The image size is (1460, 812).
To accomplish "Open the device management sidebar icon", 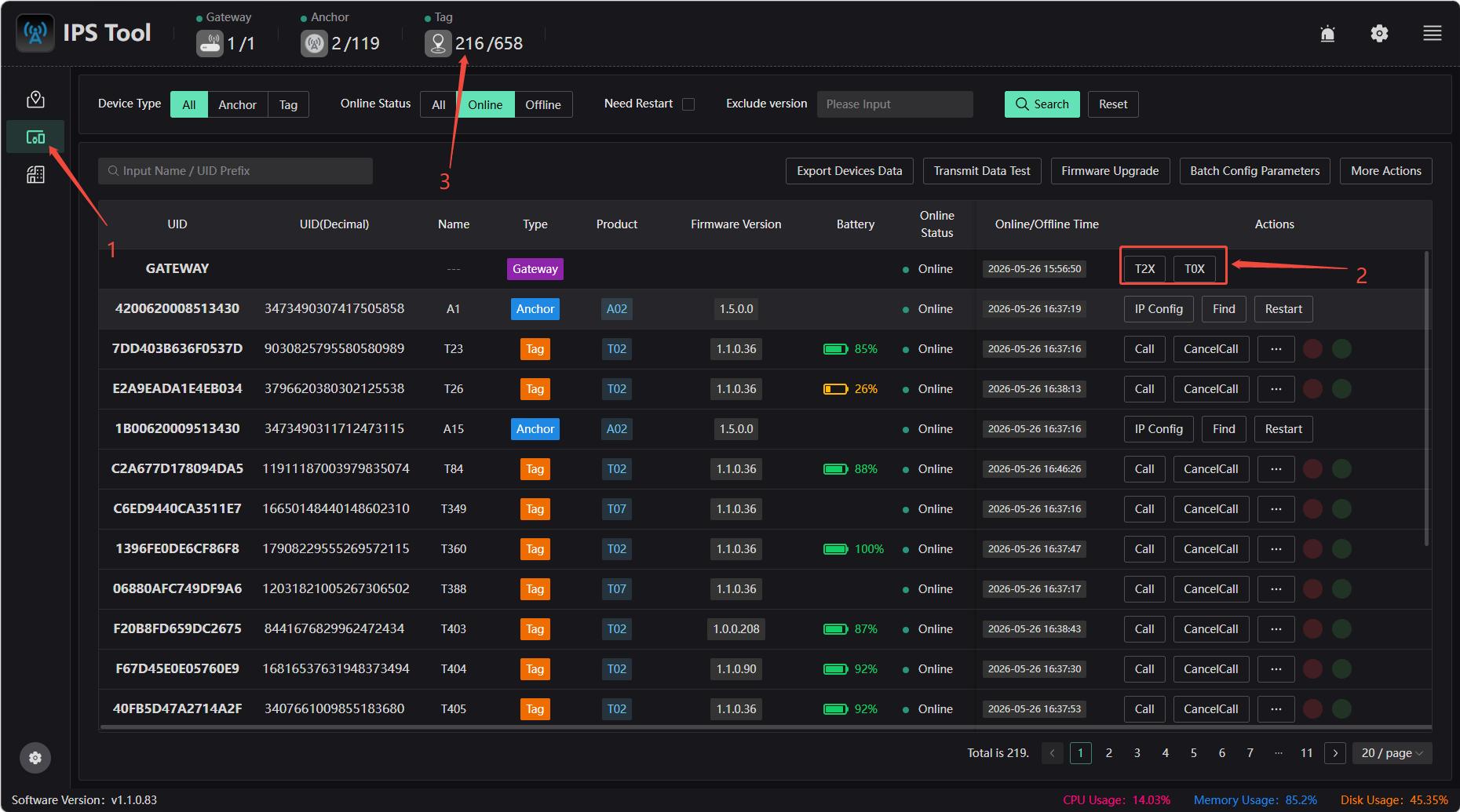I will (35, 137).
